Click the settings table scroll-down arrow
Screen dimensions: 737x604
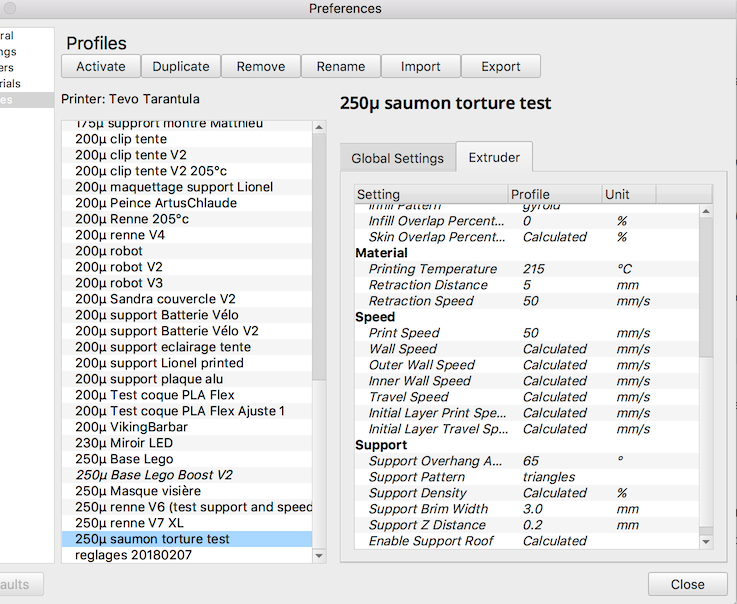tap(706, 542)
